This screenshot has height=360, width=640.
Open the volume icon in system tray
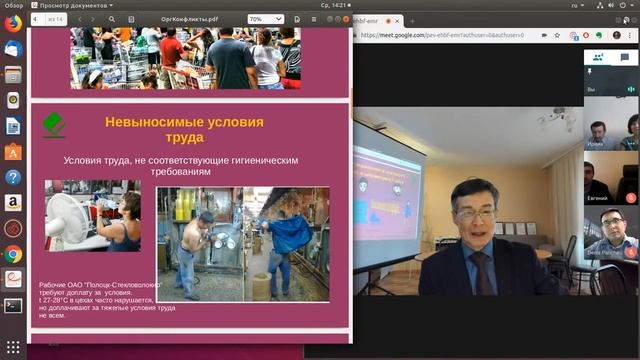(x=611, y=5)
